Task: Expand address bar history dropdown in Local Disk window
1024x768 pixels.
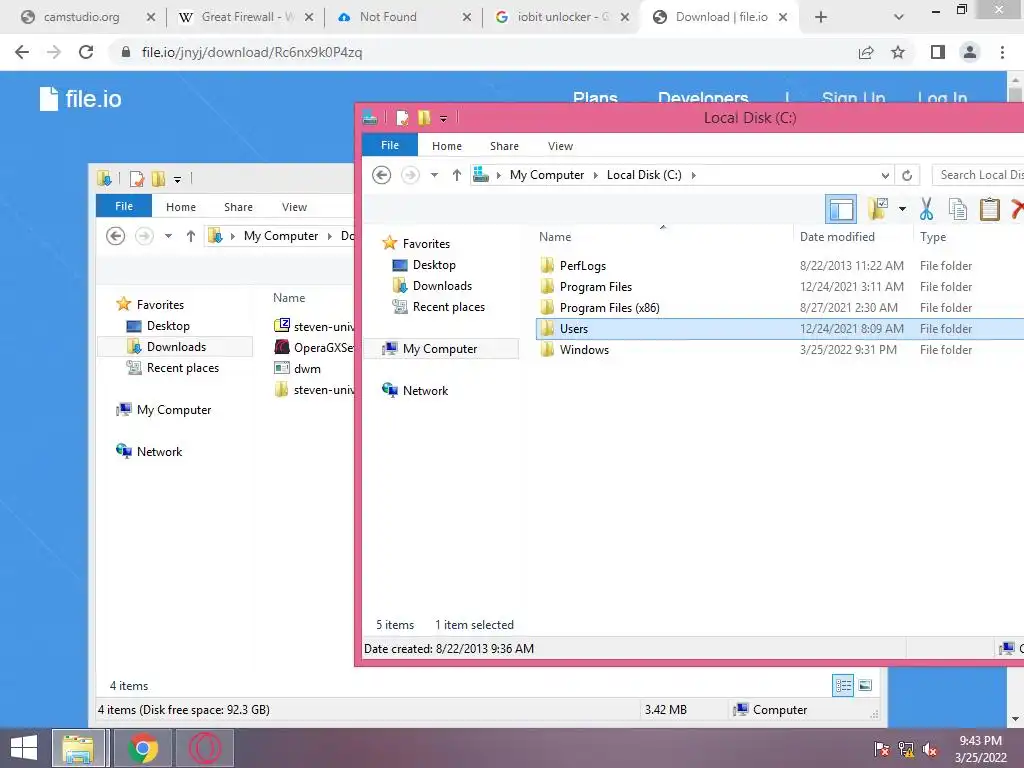Action: (885, 175)
